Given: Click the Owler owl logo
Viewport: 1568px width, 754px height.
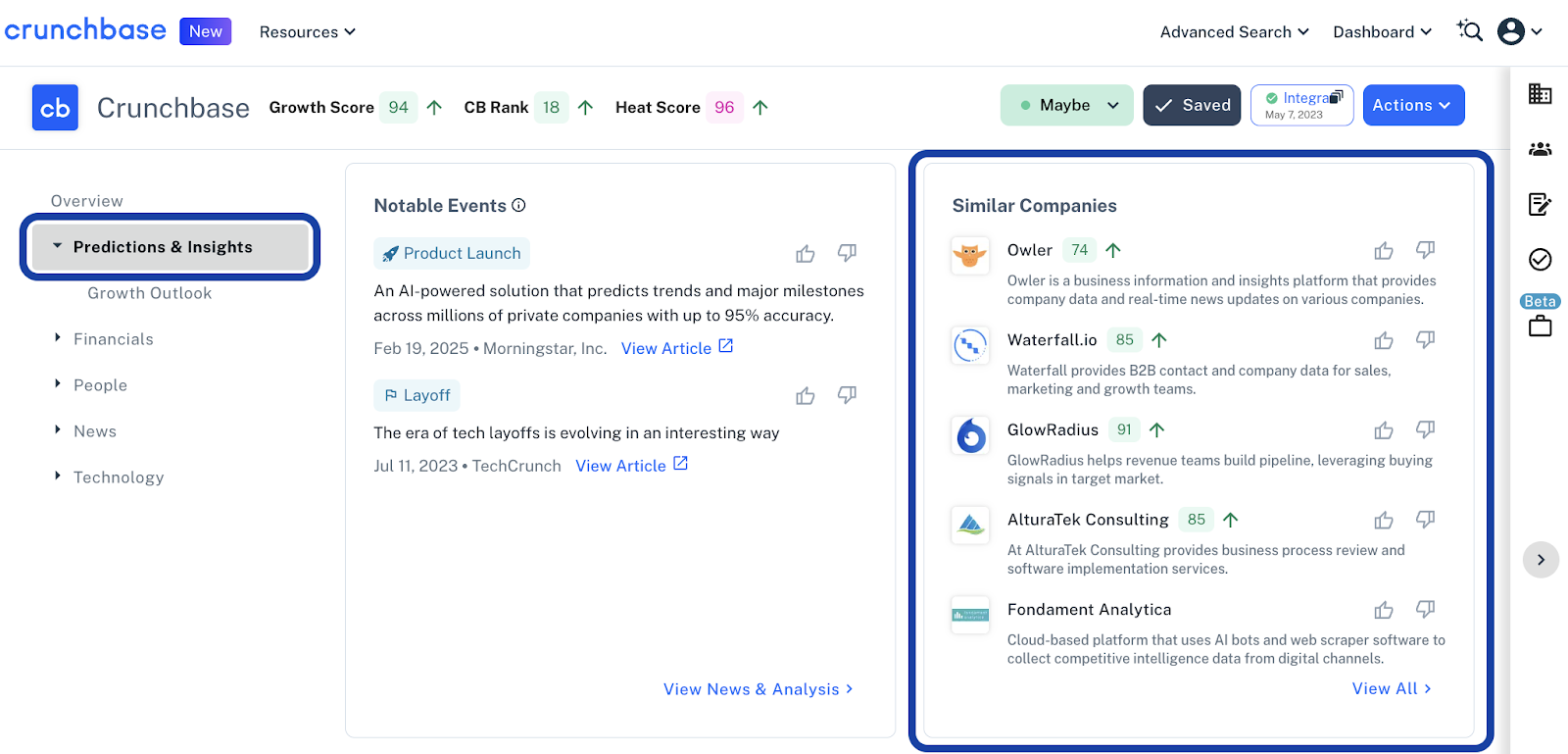Looking at the screenshot, I should pos(970,256).
